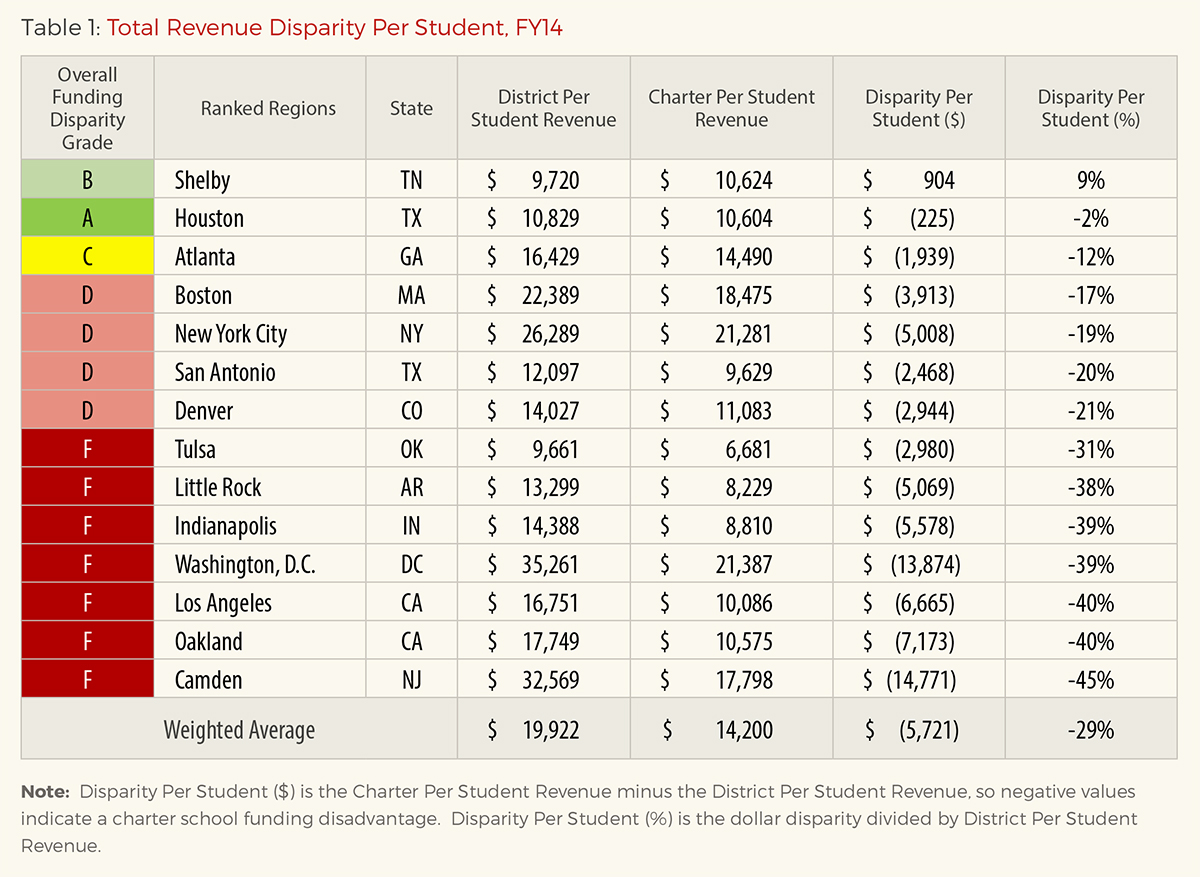Select the weighted average -29% cell
This screenshot has width=1200, height=877.
pos(1091,730)
